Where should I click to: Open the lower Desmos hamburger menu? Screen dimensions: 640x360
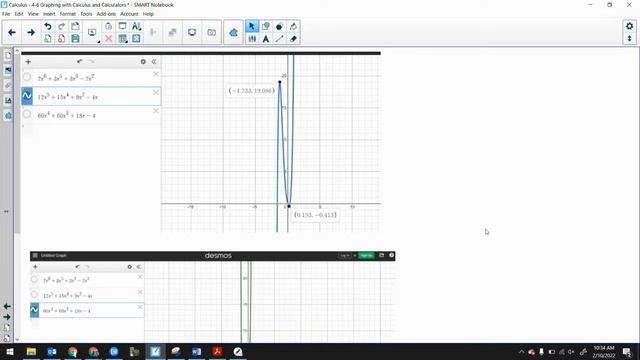click(x=35, y=256)
